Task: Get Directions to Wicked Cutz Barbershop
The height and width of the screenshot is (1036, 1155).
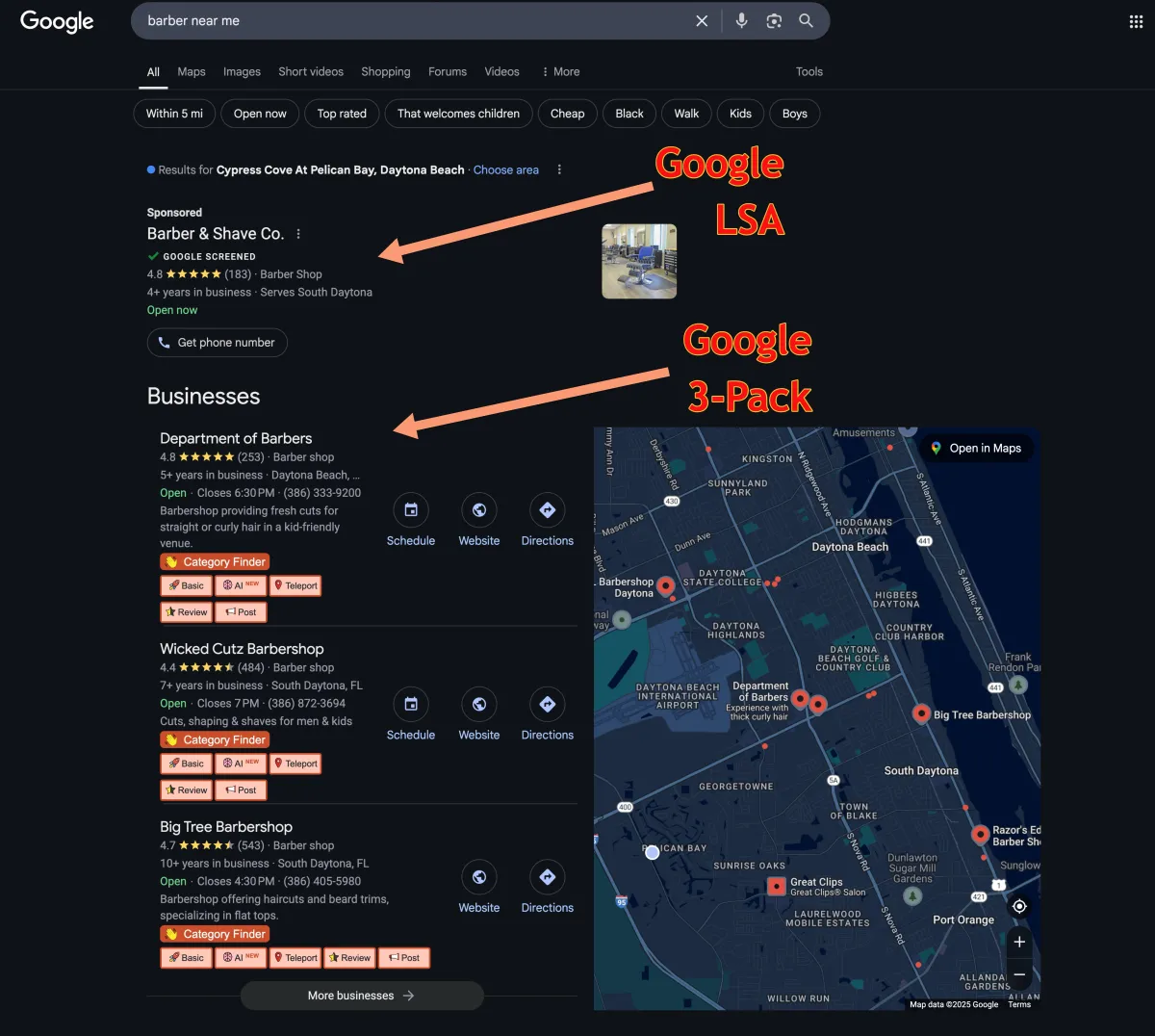Action: click(x=548, y=705)
